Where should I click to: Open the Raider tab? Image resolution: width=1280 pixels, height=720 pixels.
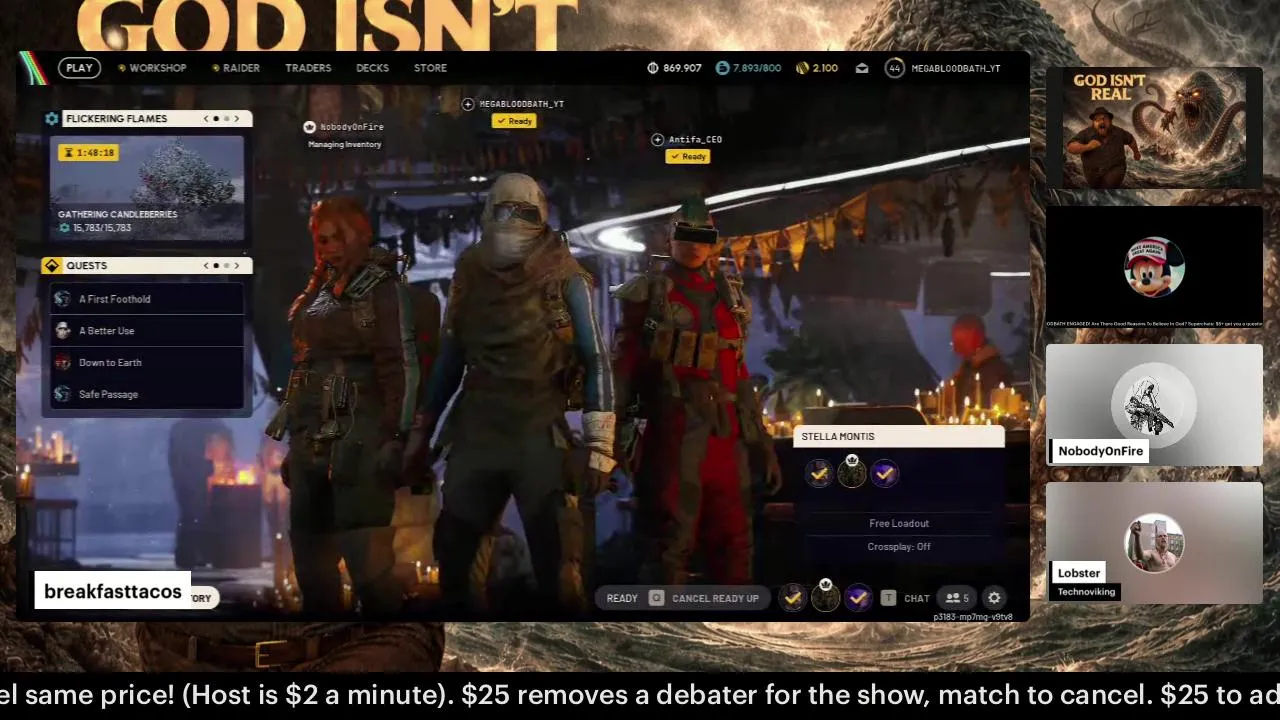point(236,68)
